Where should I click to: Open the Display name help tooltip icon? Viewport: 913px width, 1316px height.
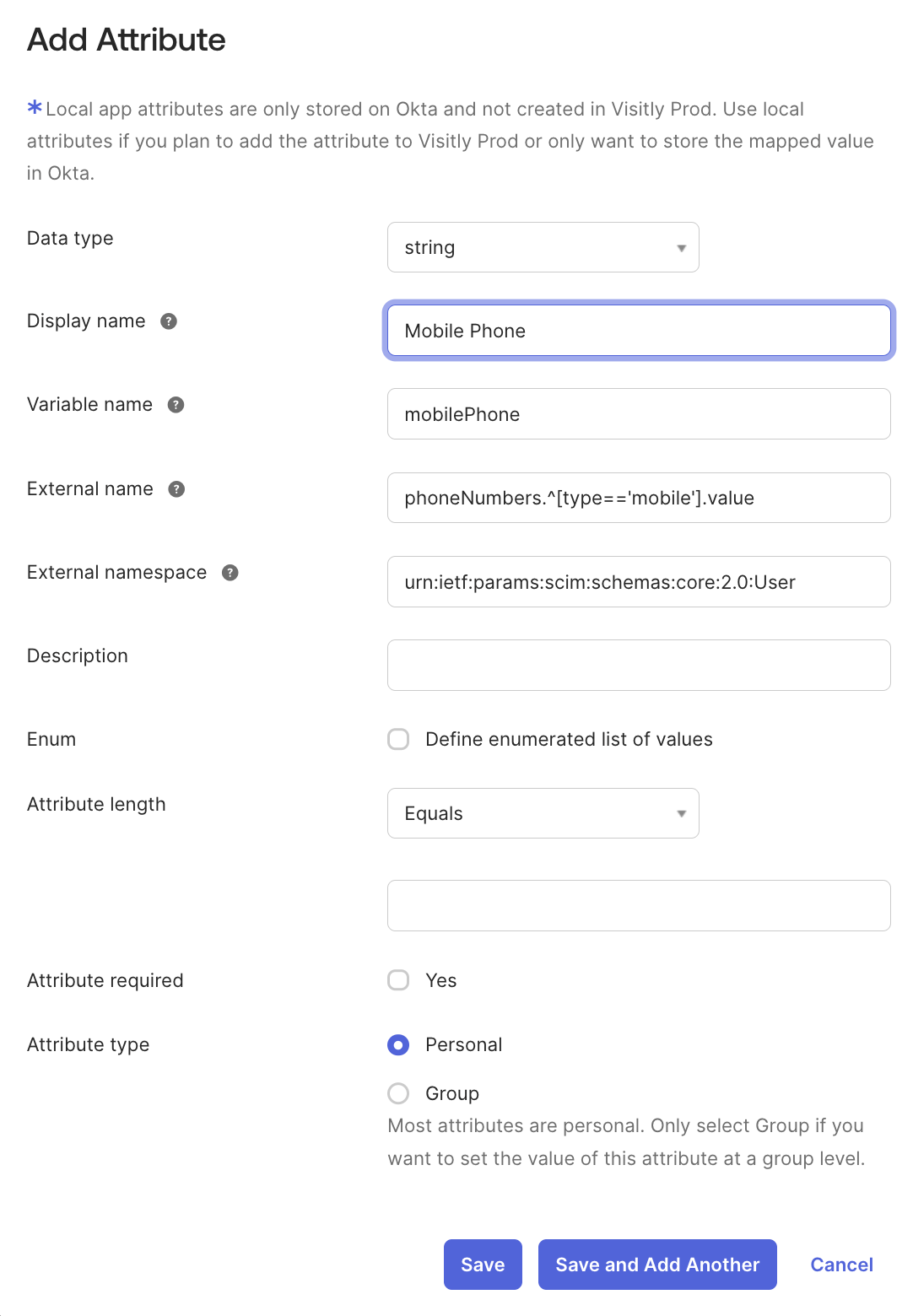[169, 321]
